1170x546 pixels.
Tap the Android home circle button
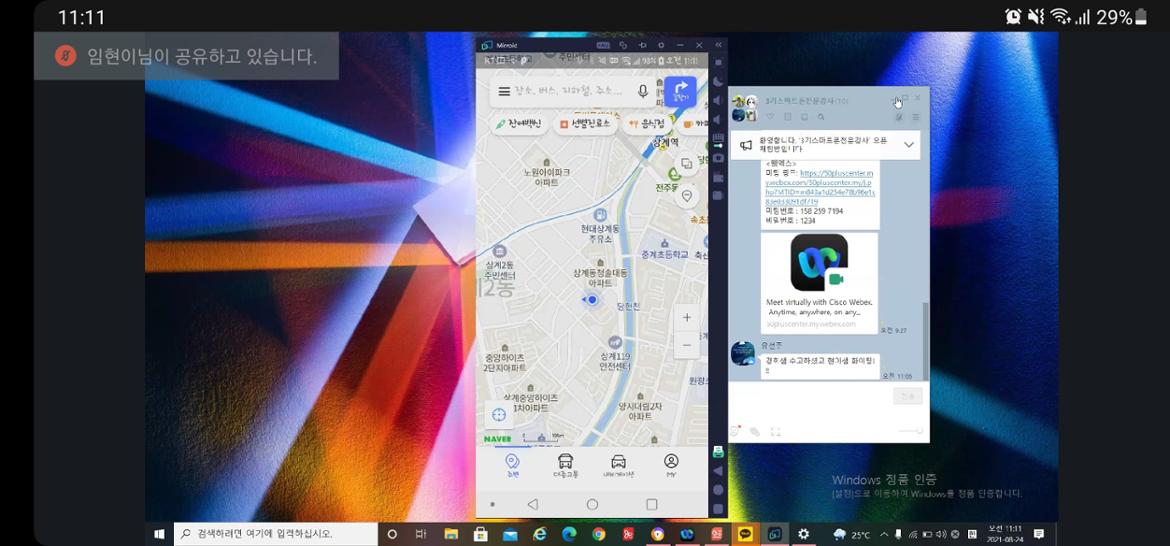click(x=592, y=505)
